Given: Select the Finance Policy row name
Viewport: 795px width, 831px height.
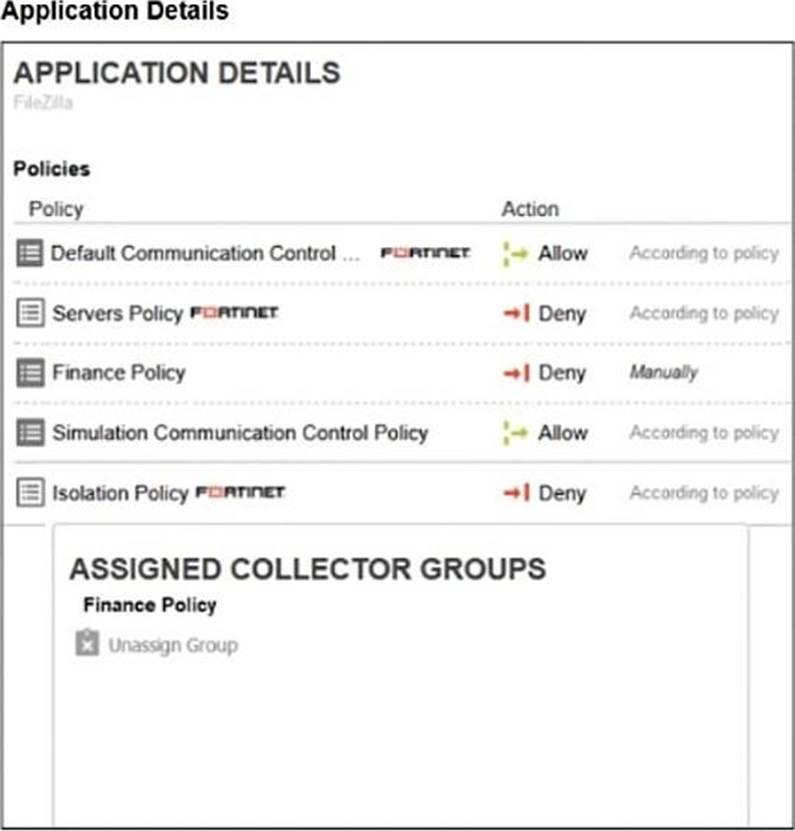Looking at the screenshot, I should (118, 373).
